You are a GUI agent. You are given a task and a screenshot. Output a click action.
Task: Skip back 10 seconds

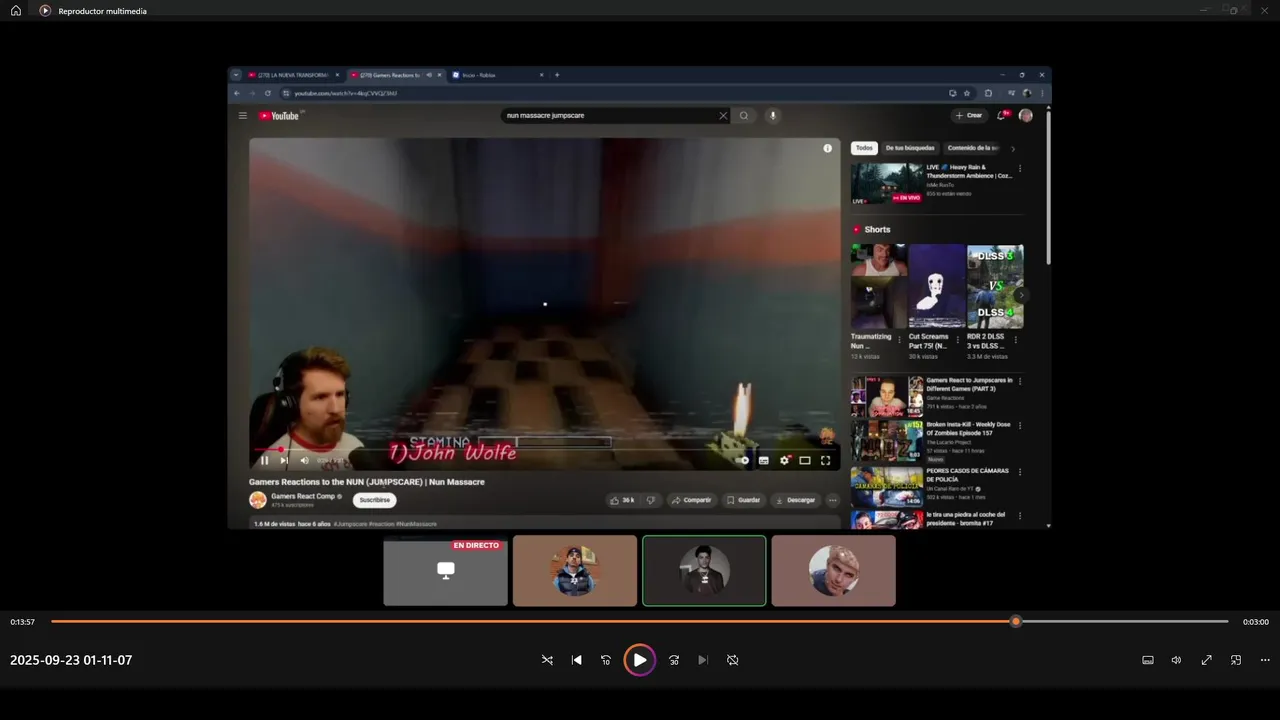[x=606, y=660]
